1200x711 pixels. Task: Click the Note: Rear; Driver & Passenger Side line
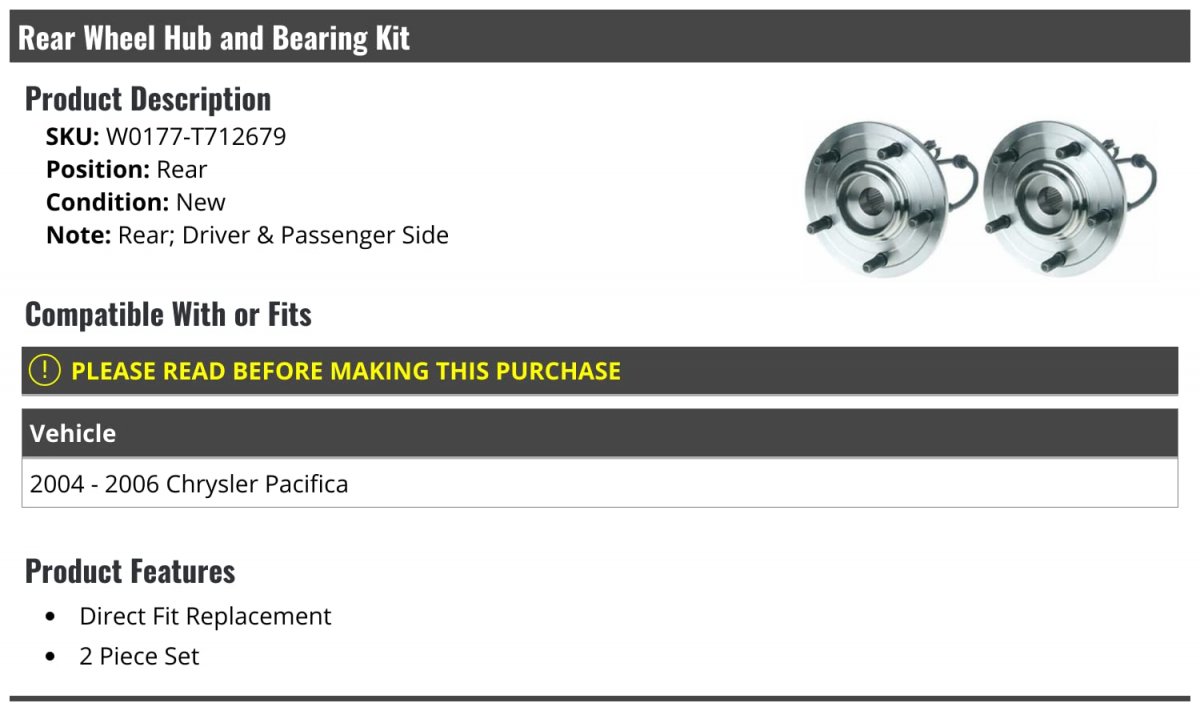click(x=247, y=236)
